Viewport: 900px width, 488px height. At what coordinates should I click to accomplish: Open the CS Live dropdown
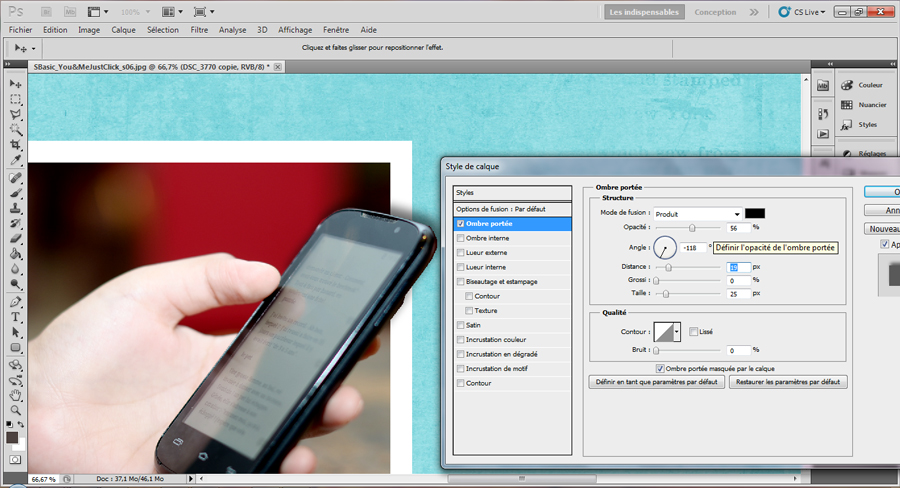coord(802,11)
